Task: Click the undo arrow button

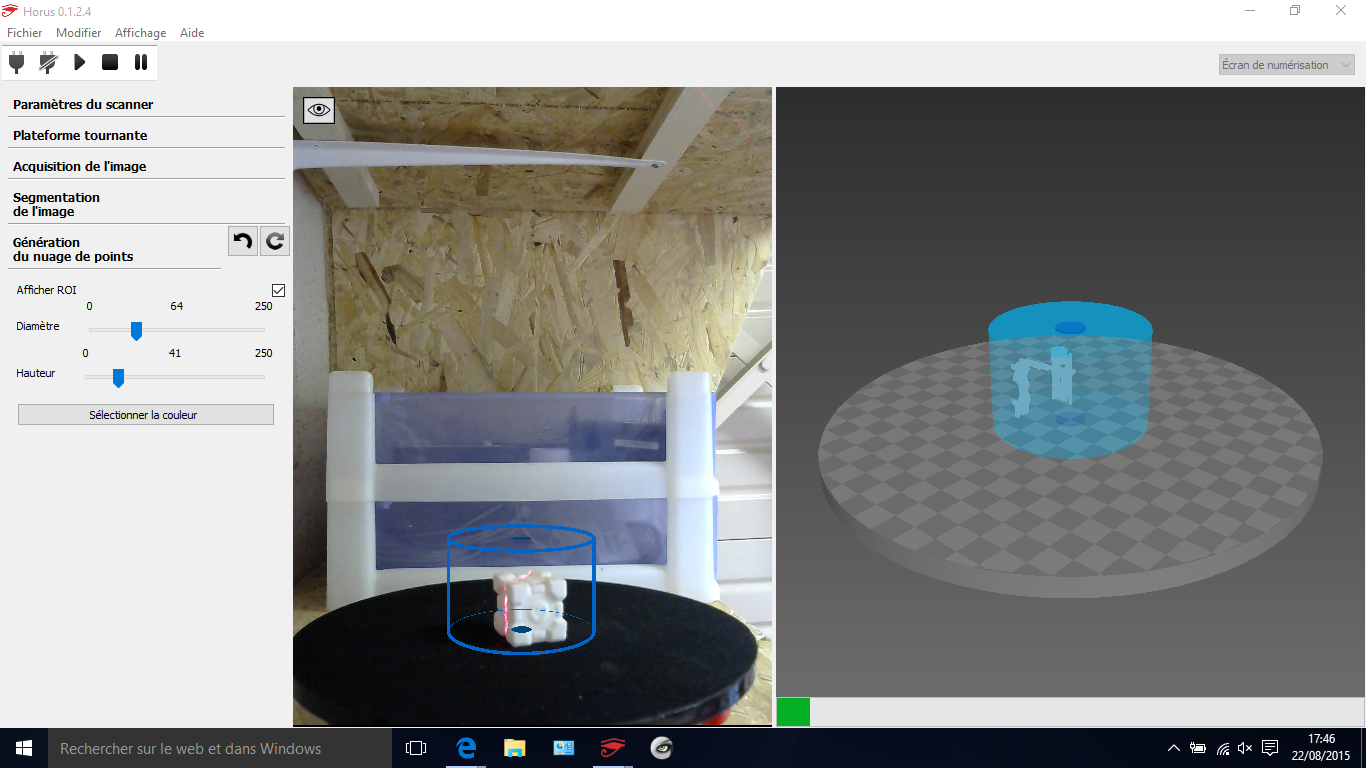Action: coord(243,241)
